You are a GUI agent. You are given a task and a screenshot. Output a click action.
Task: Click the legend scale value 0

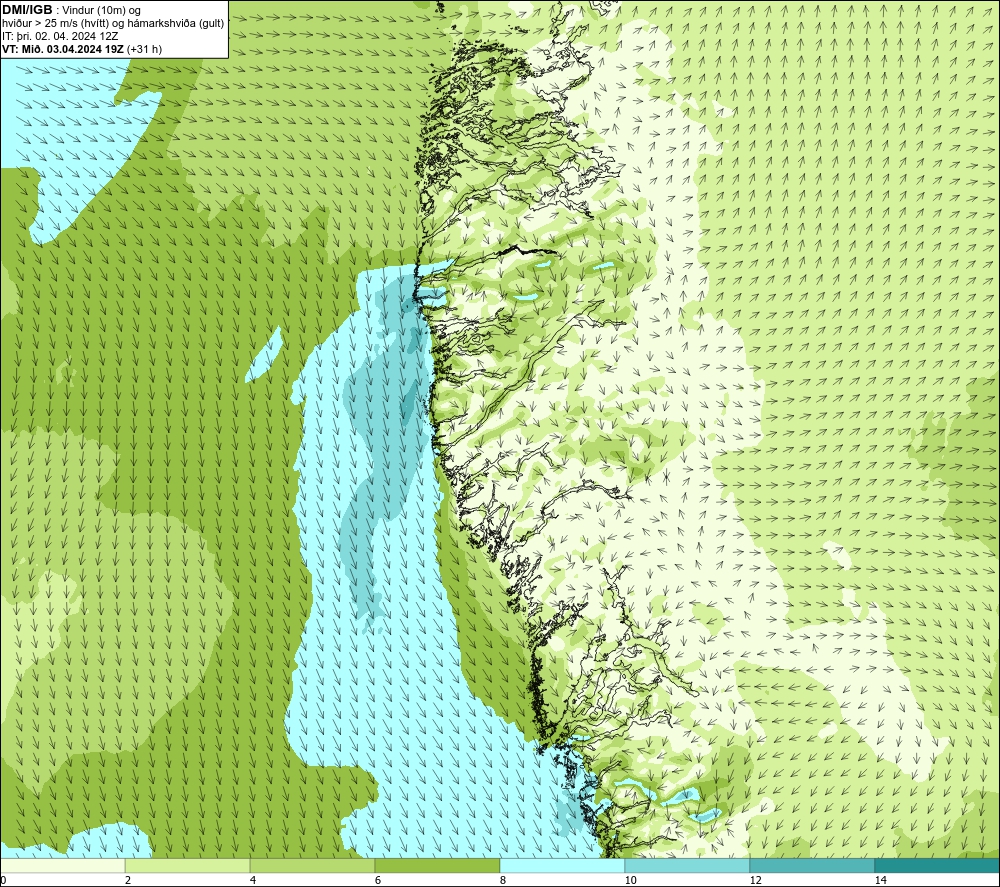3,881
